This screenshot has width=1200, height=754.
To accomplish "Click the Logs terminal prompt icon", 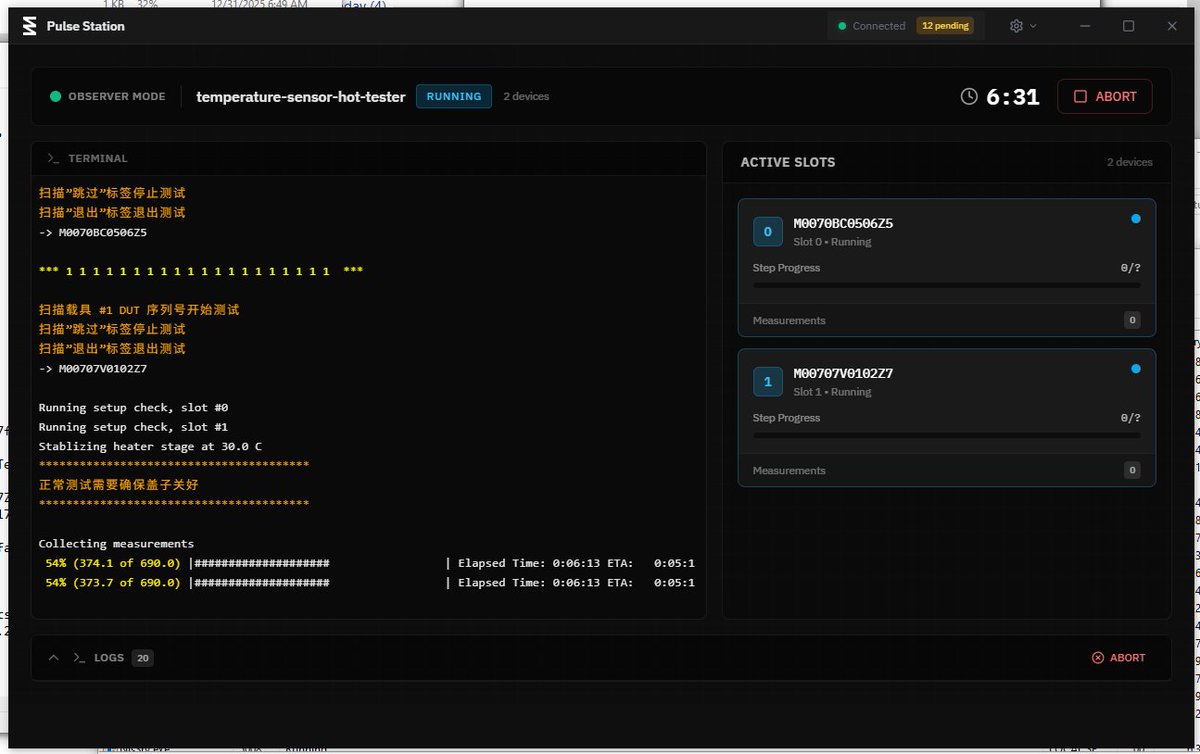I will coord(79,658).
